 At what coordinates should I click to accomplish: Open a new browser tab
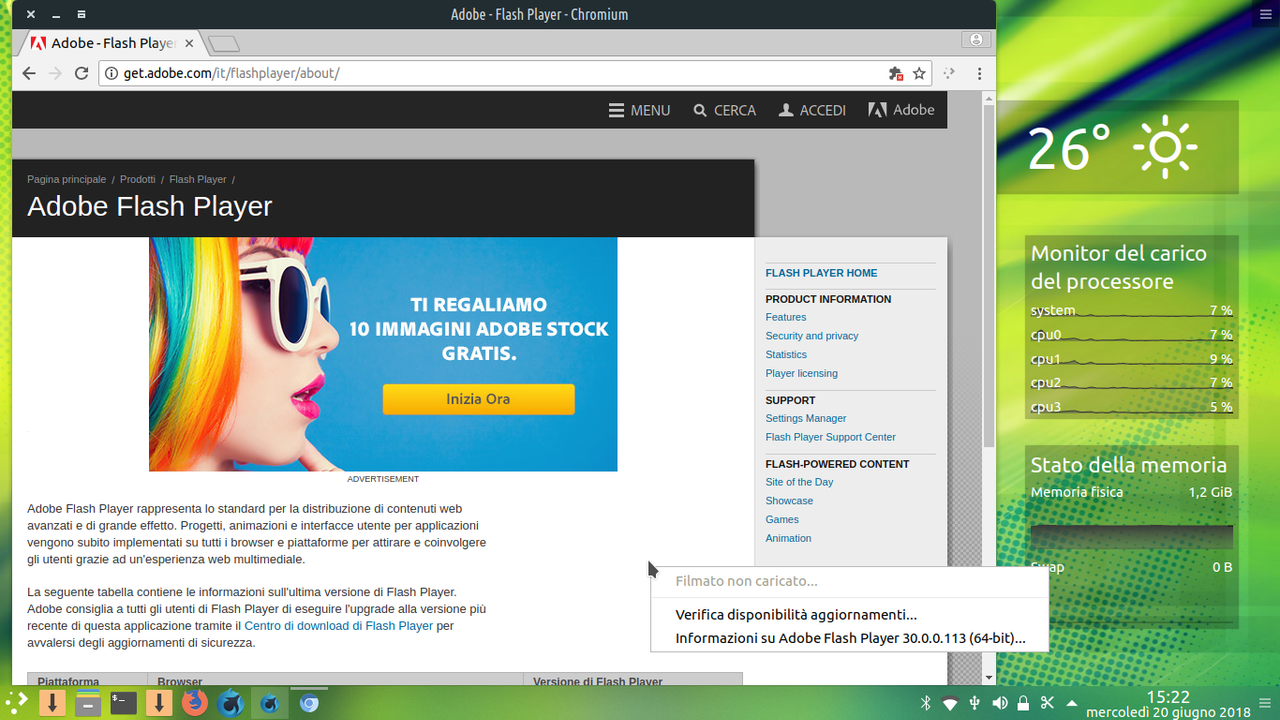pos(224,43)
